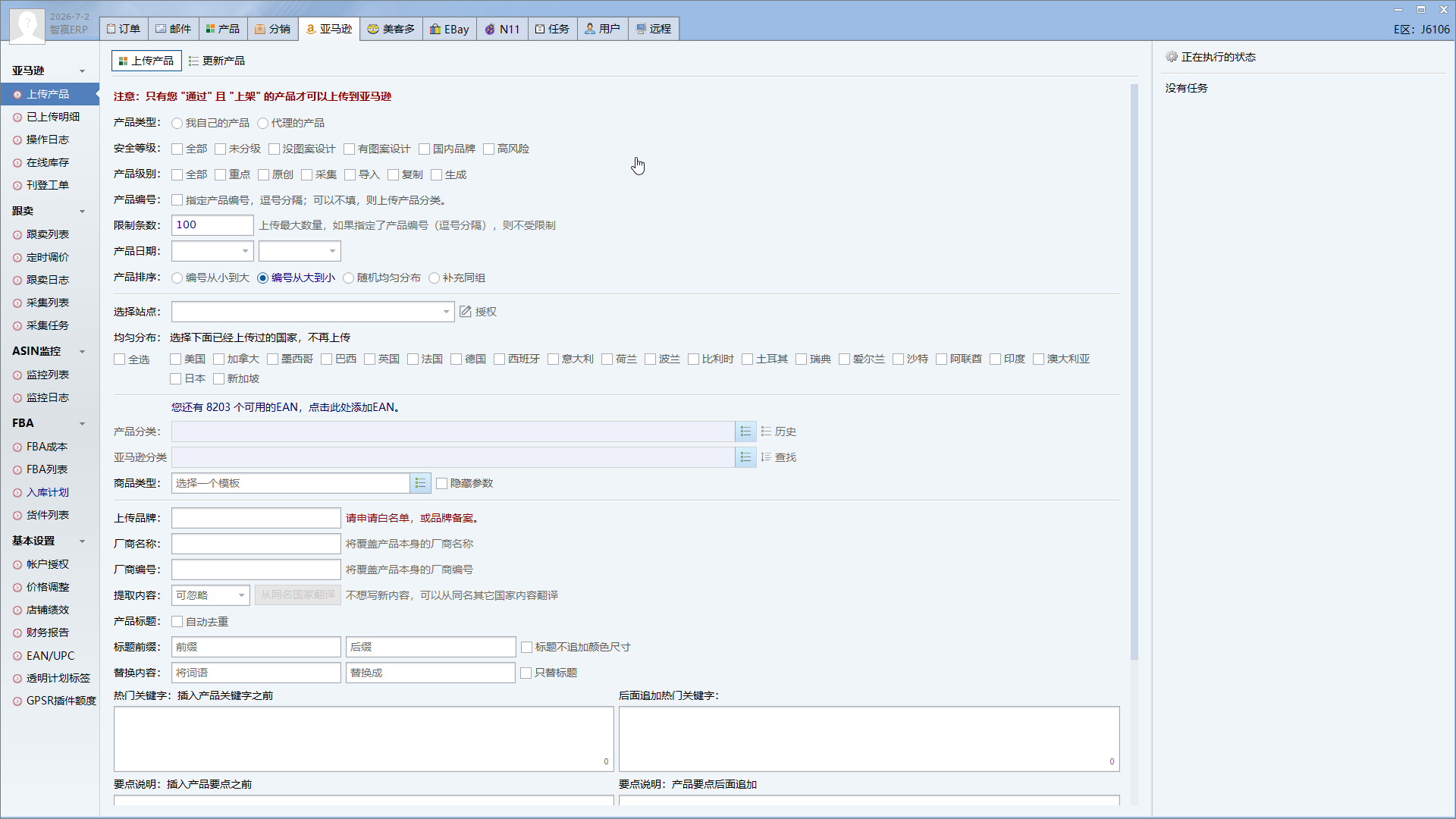This screenshot has width=1456, height=819.
Task: Check the 未分级 security level box
Action: click(x=220, y=149)
